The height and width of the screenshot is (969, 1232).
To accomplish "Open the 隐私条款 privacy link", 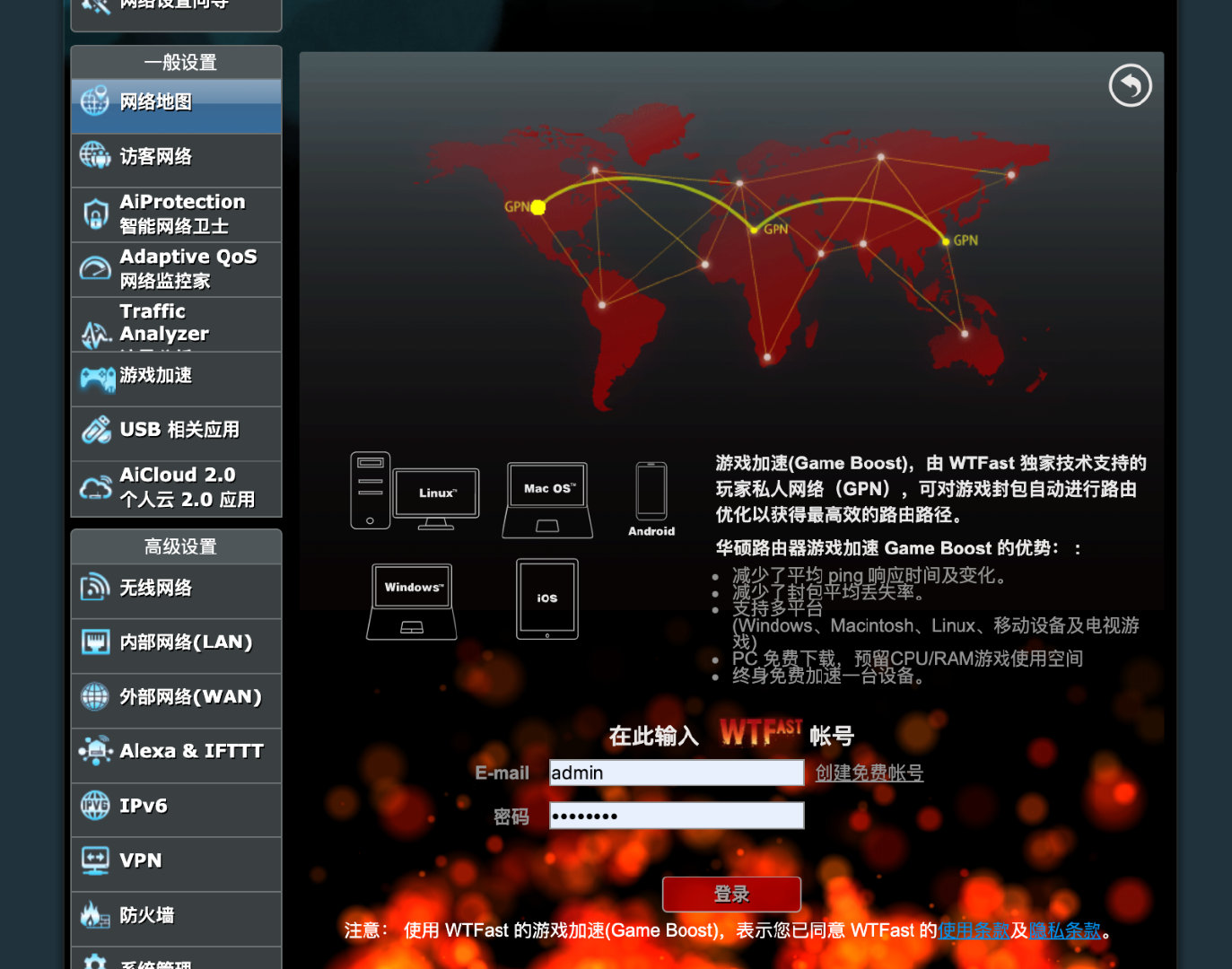I will point(1065,930).
